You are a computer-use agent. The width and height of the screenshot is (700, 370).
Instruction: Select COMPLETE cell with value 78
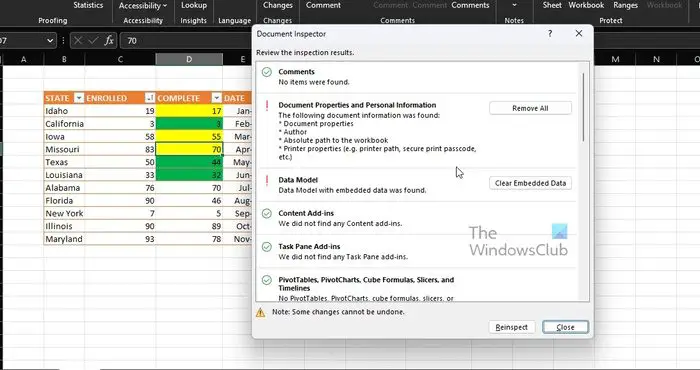189,239
